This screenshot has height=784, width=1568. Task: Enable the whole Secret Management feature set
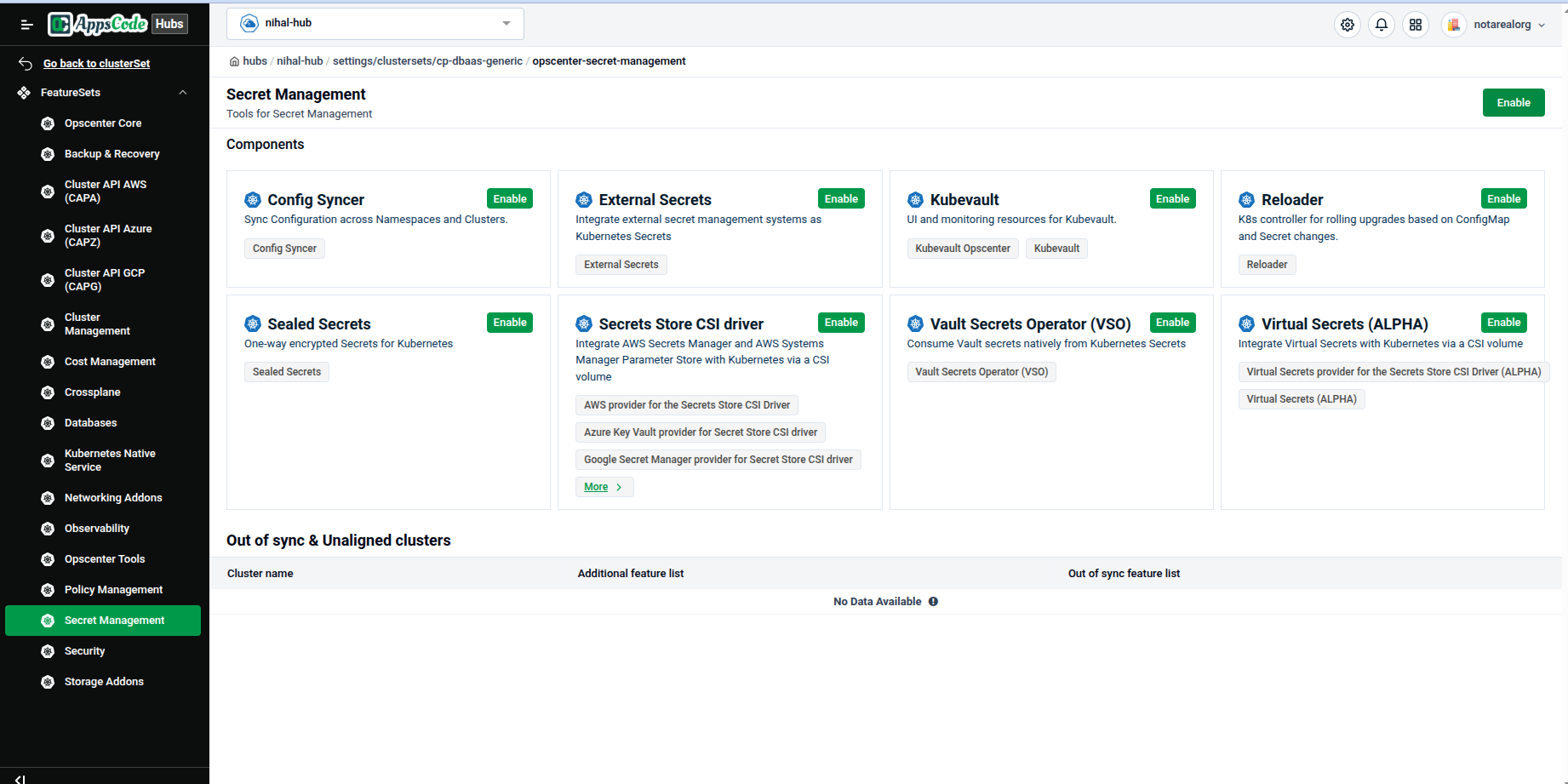coord(1514,103)
